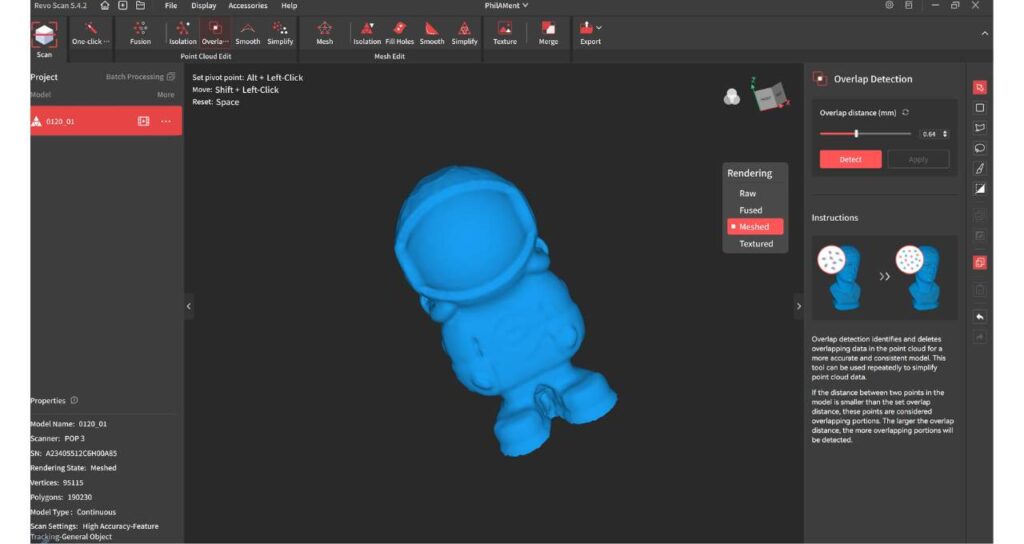This screenshot has height=544, width=1024.
Task: Select model 0120_01 in project list
Action: tap(106, 121)
